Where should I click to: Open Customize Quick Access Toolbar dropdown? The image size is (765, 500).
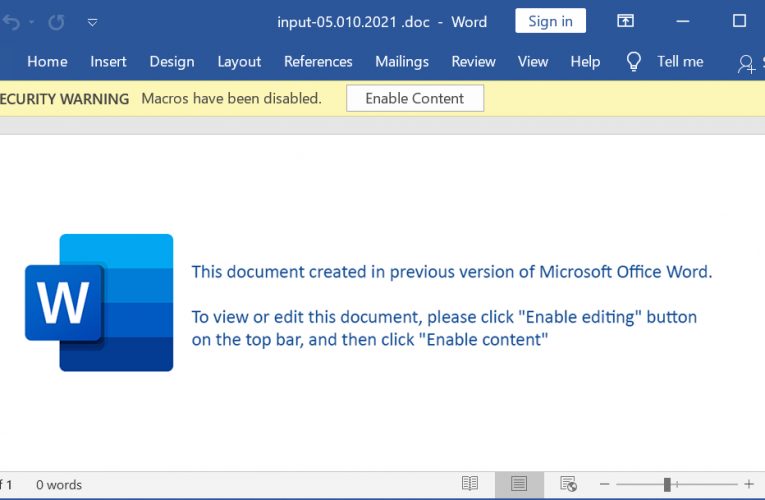click(x=92, y=22)
